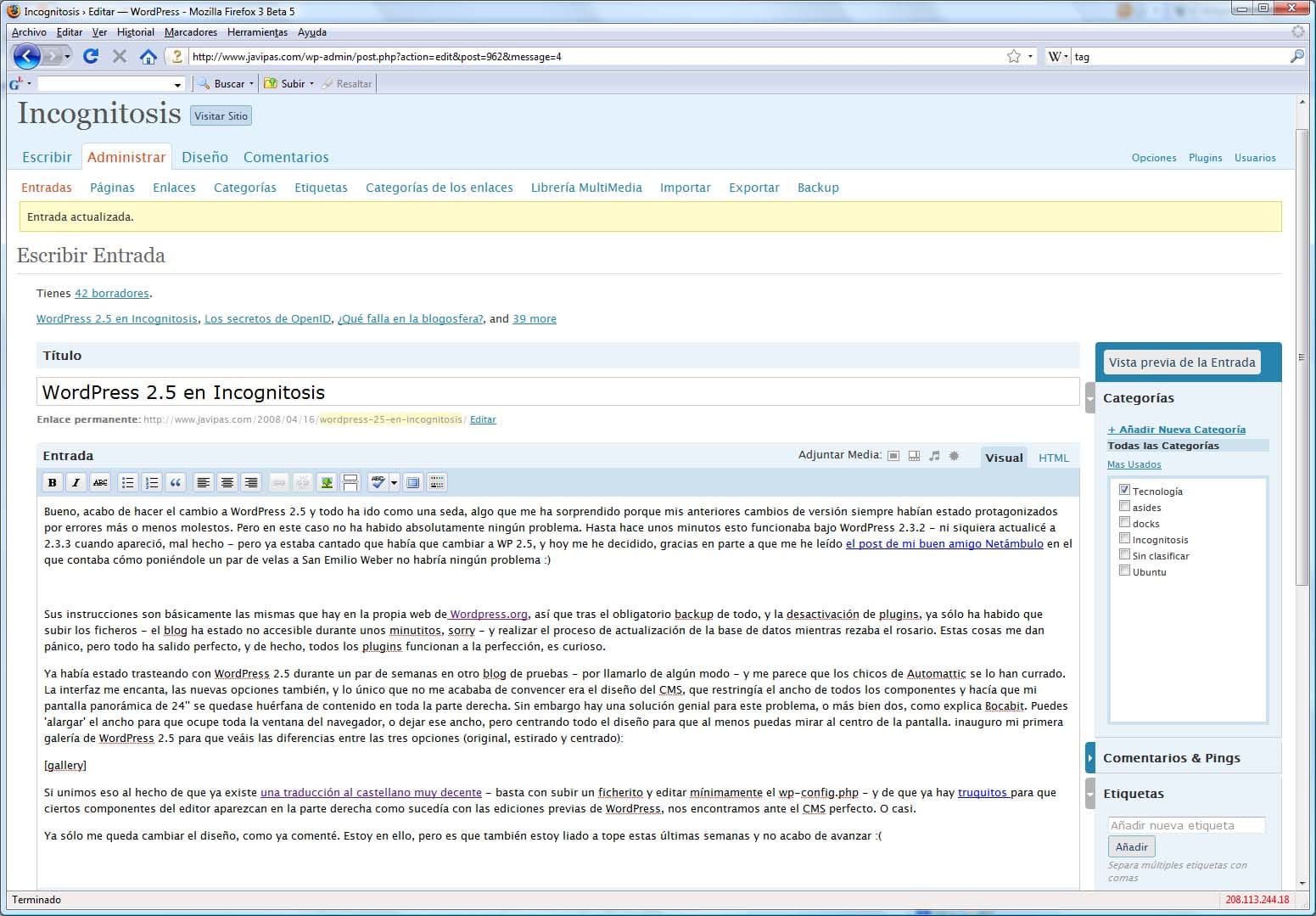Toggle bold formatting in the editor
The height and width of the screenshot is (916, 1316).
click(x=53, y=483)
